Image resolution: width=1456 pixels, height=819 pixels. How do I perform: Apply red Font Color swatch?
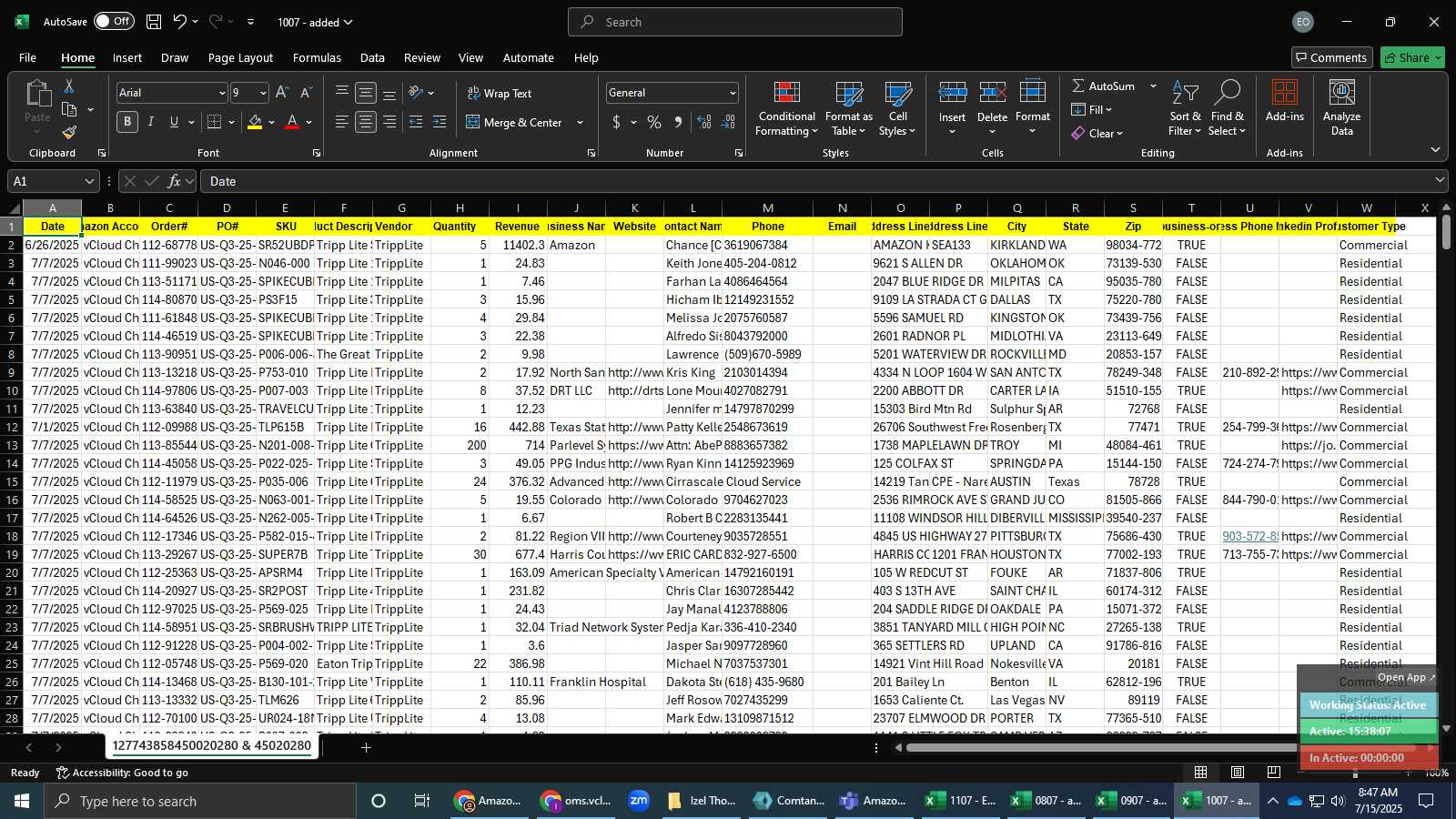(292, 122)
